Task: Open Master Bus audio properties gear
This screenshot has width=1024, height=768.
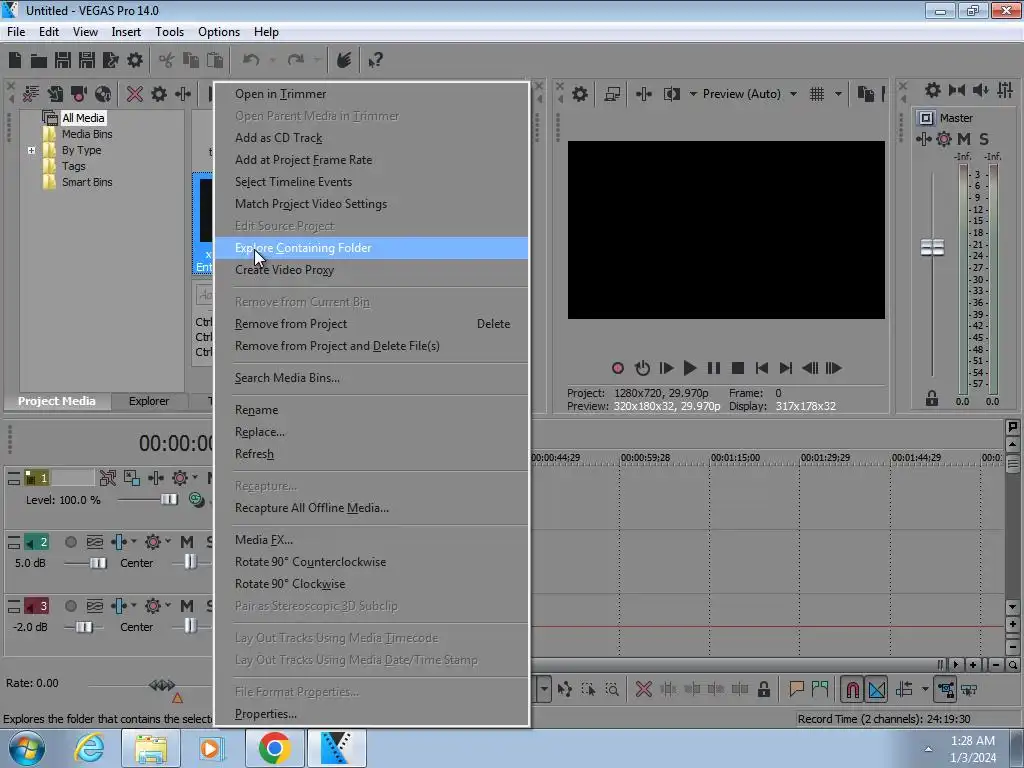Action: coord(933,90)
